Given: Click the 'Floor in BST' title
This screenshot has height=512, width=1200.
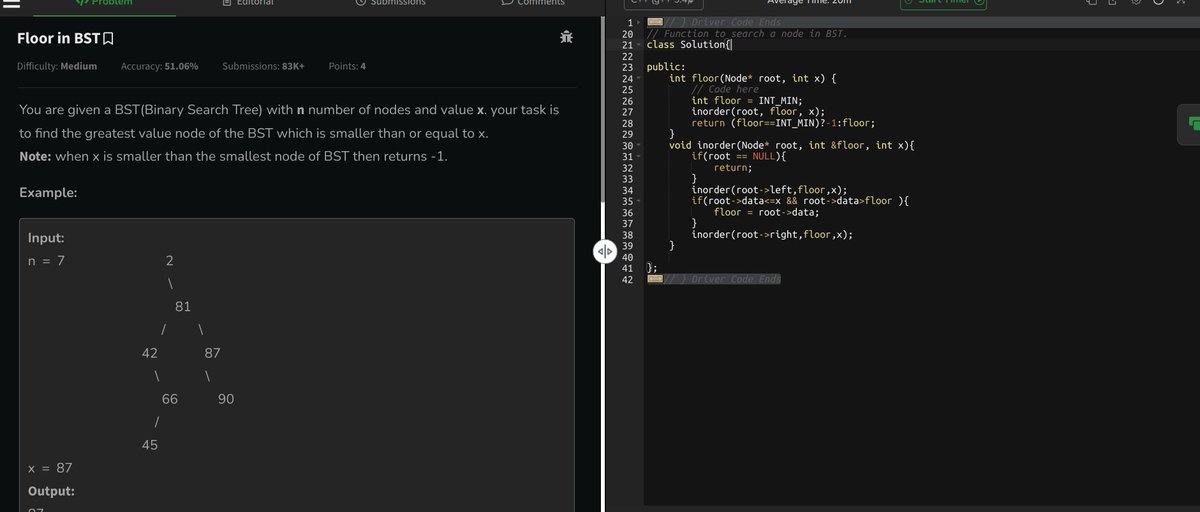Looking at the screenshot, I should (58, 39).
